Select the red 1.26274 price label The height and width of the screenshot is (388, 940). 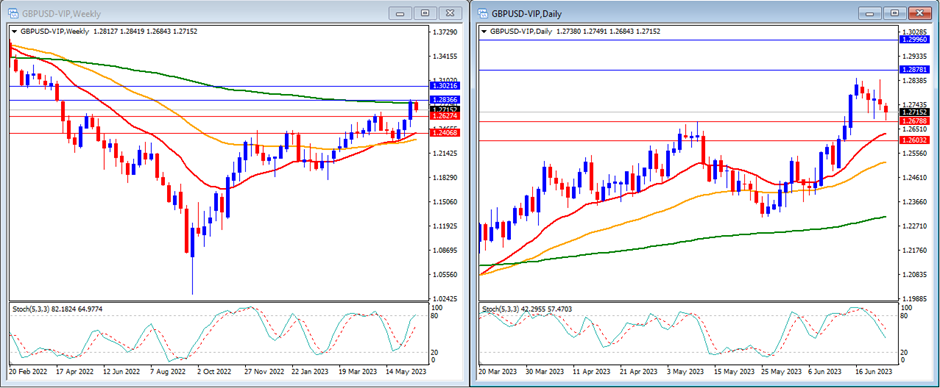[444, 116]
